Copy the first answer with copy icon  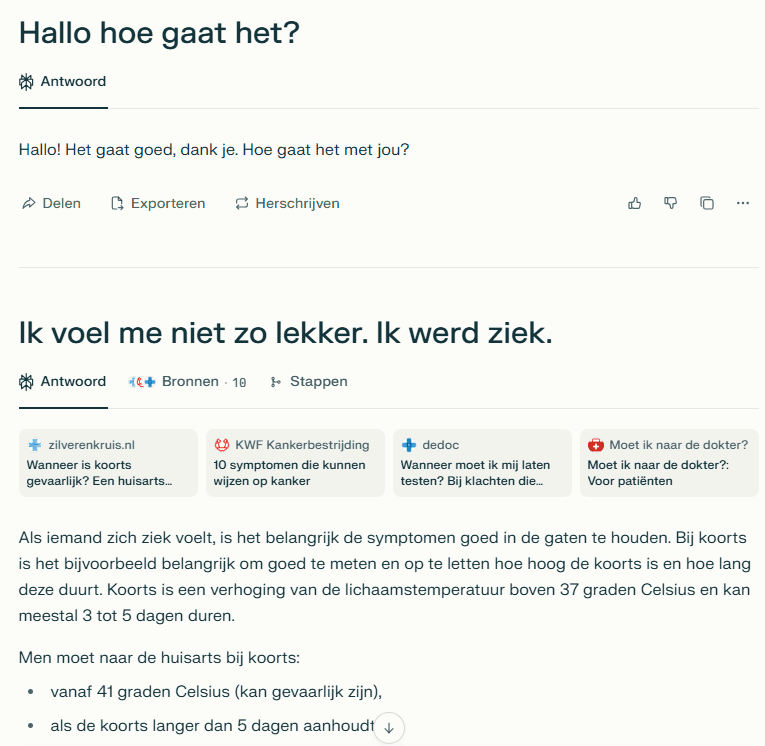[x=707, y=203]
